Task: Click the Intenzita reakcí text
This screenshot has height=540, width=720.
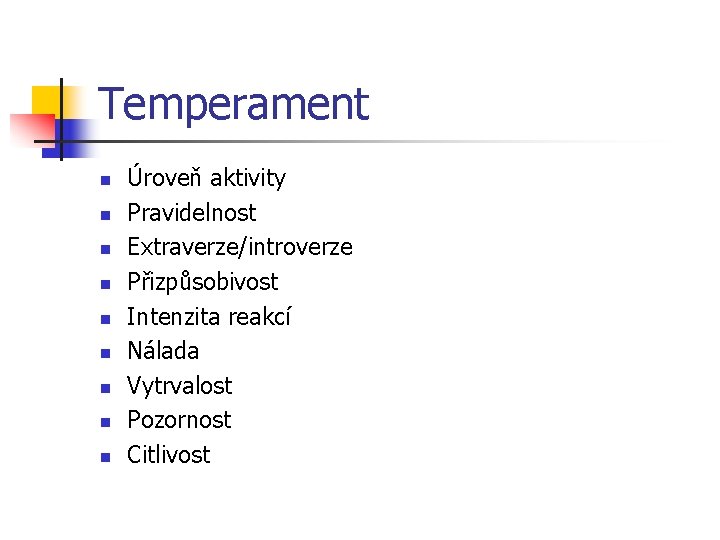Action: pyautogui.click(x=208, y=316)
